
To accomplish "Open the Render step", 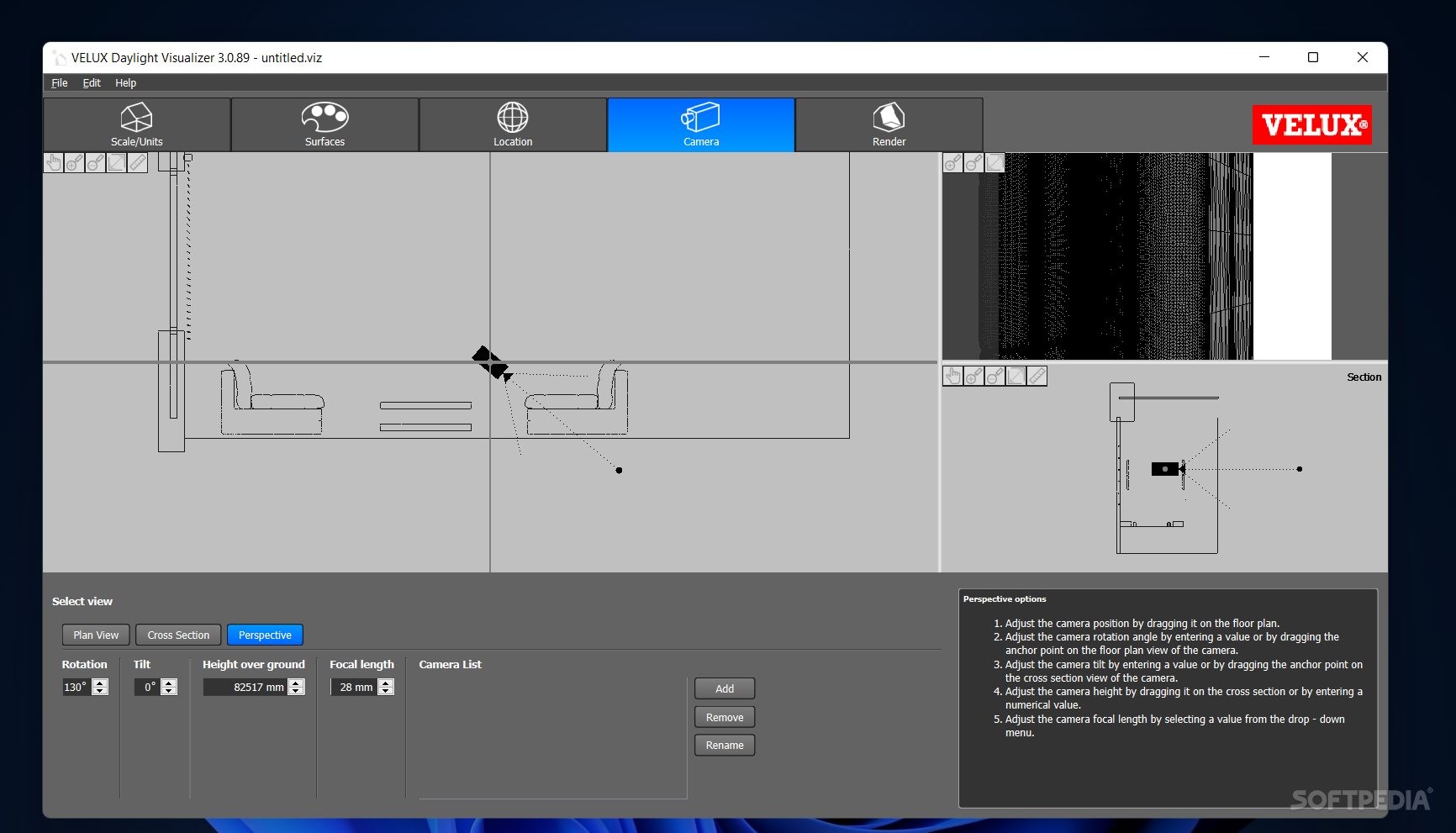I will 889,124.
